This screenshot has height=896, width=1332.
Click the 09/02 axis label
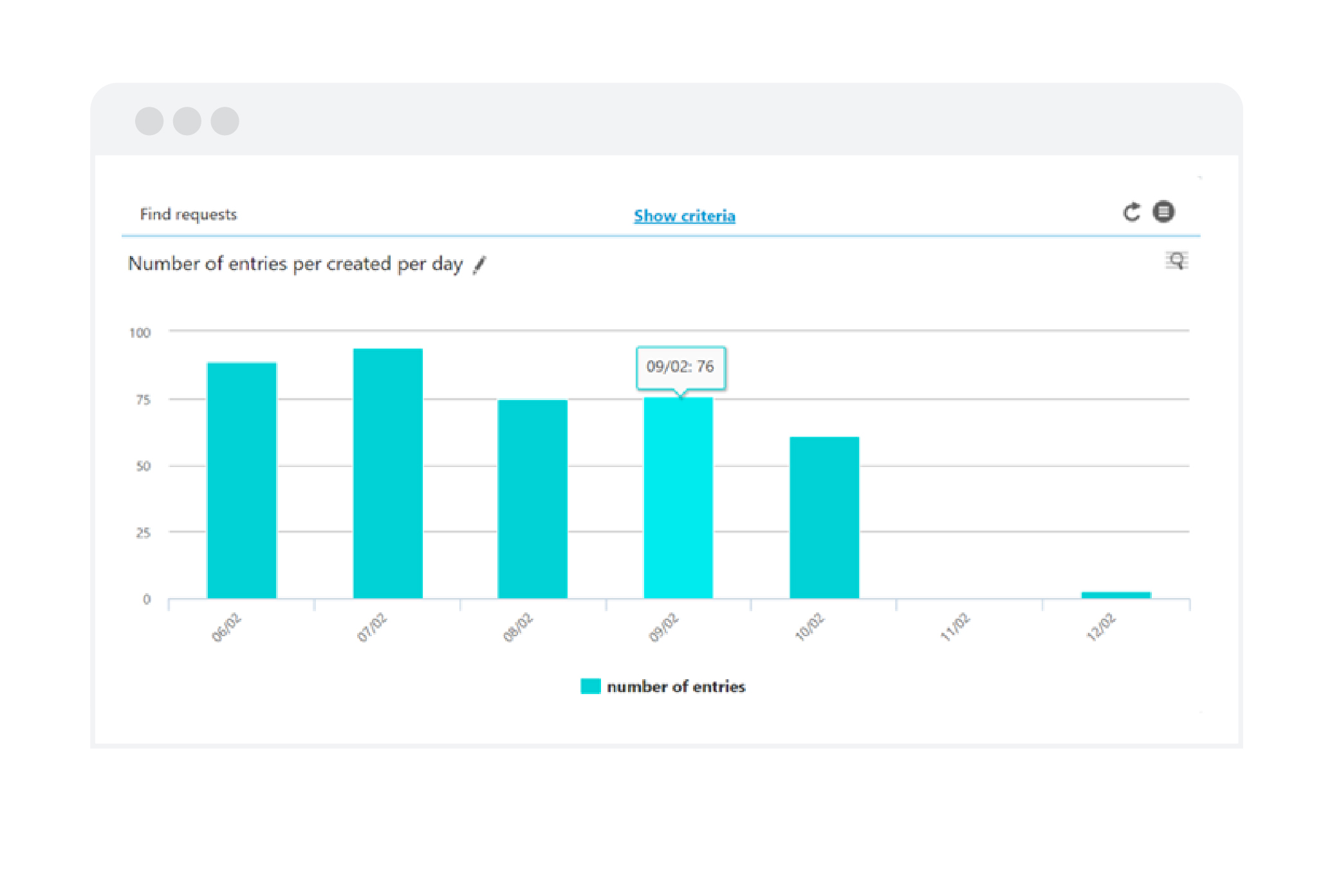point(663,627)
